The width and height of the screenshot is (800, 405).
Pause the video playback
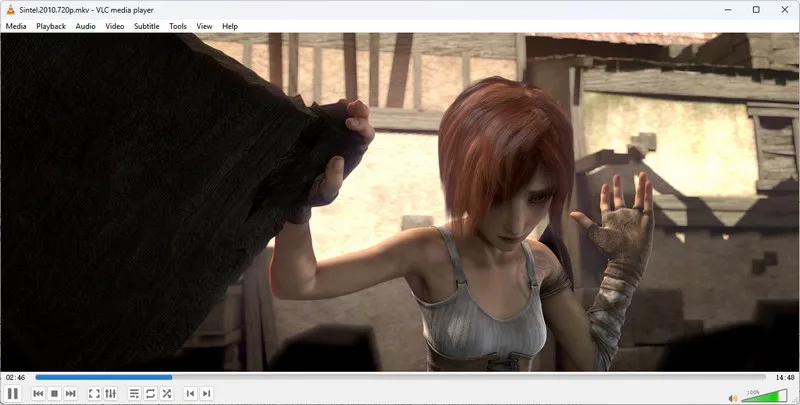pyautogui.click(x=13, y=393)
